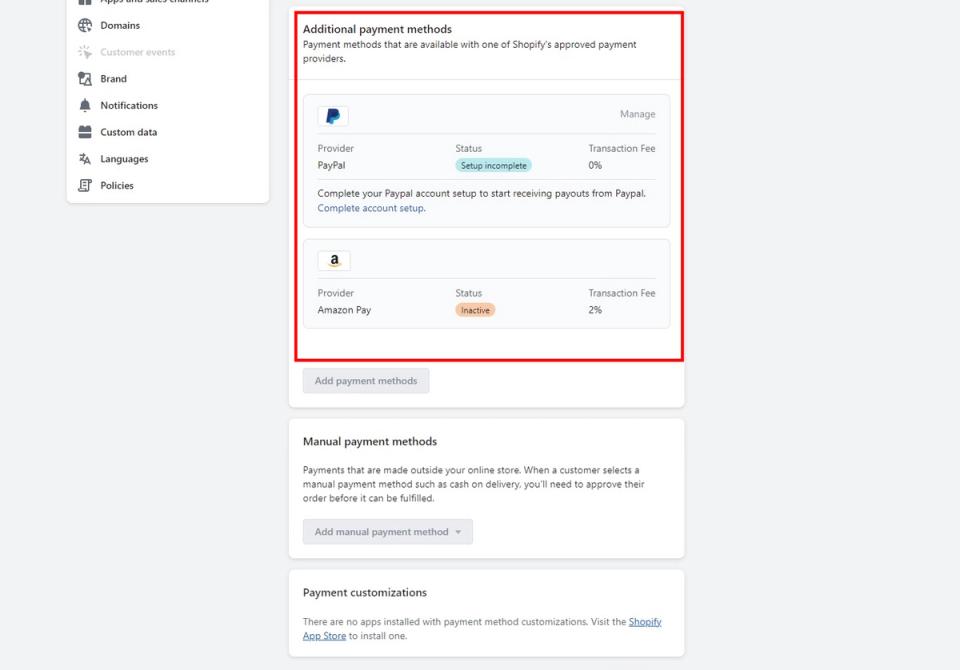960x670 pixels.
Task: Click the Customer events sparkle icon
Action: 85,52
